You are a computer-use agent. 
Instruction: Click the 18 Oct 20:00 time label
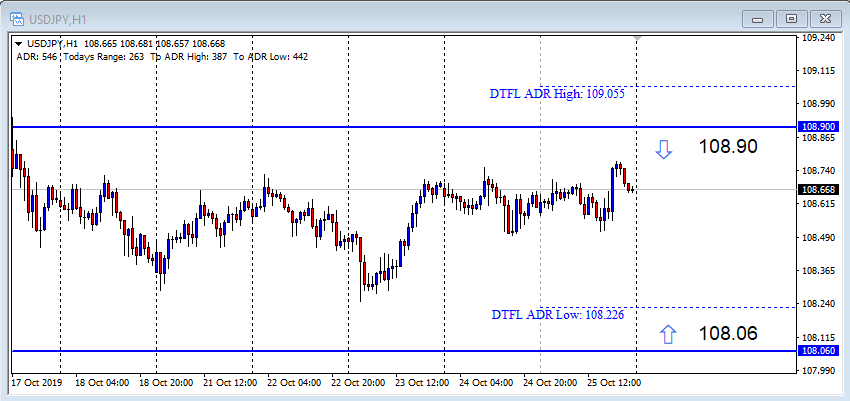coord(166,383)
